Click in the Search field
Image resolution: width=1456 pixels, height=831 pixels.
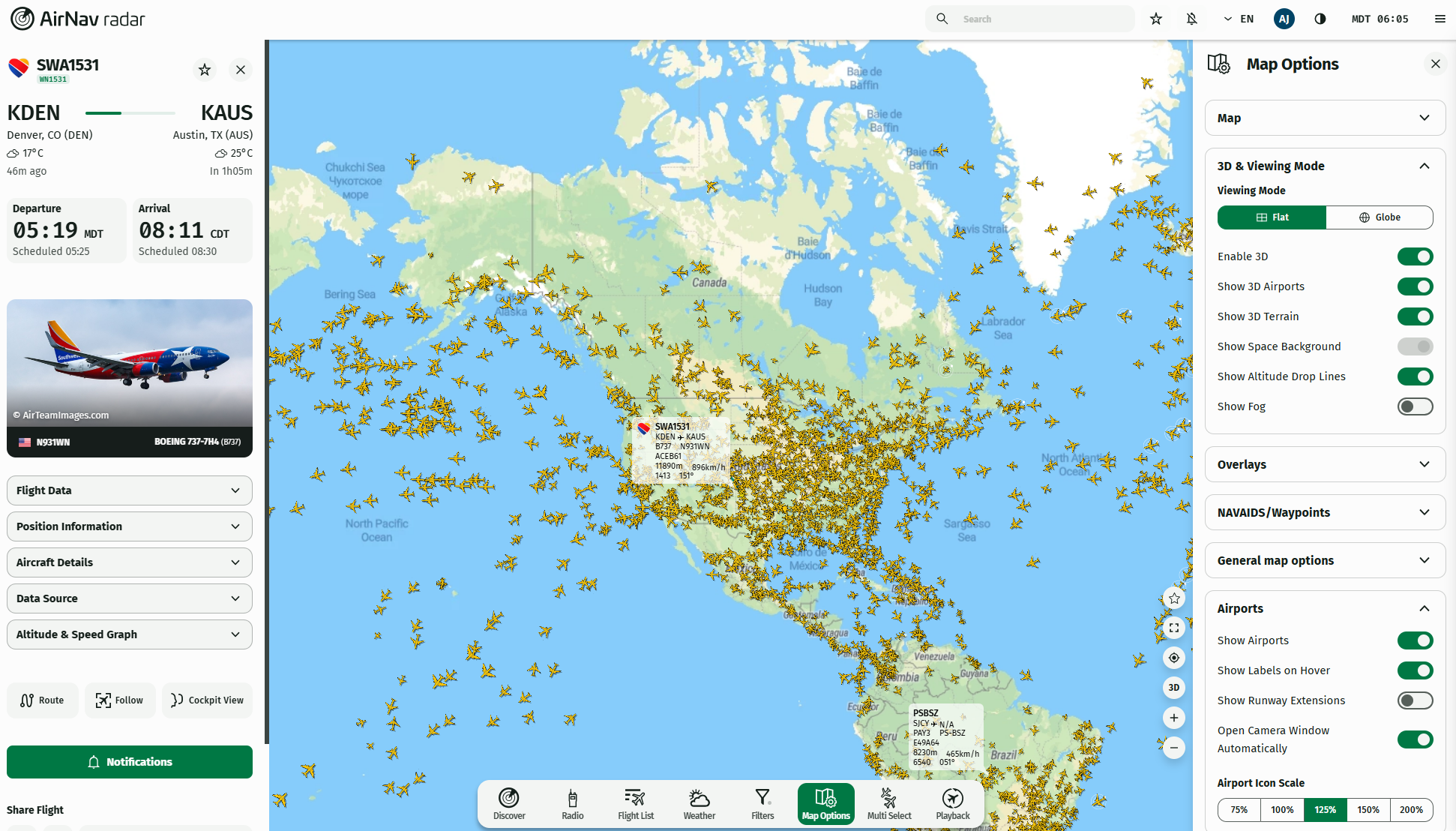(x=1030, y=19)
